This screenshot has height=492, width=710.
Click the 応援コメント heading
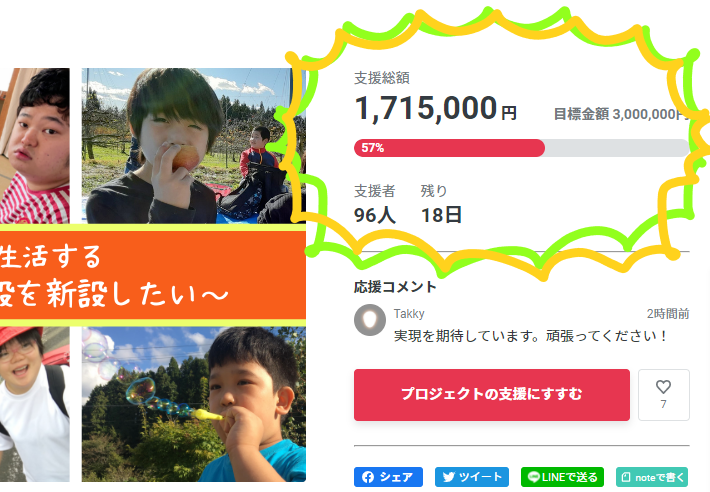395,287
